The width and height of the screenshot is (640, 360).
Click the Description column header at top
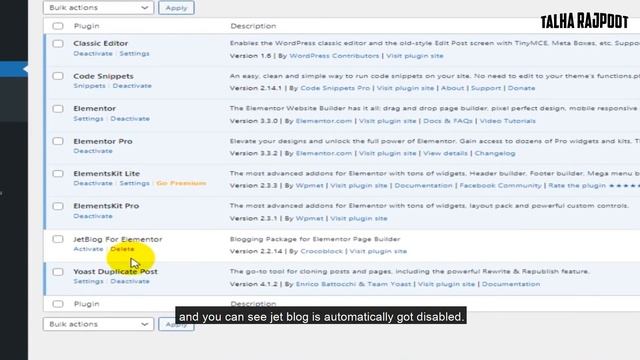pos(253,26)
